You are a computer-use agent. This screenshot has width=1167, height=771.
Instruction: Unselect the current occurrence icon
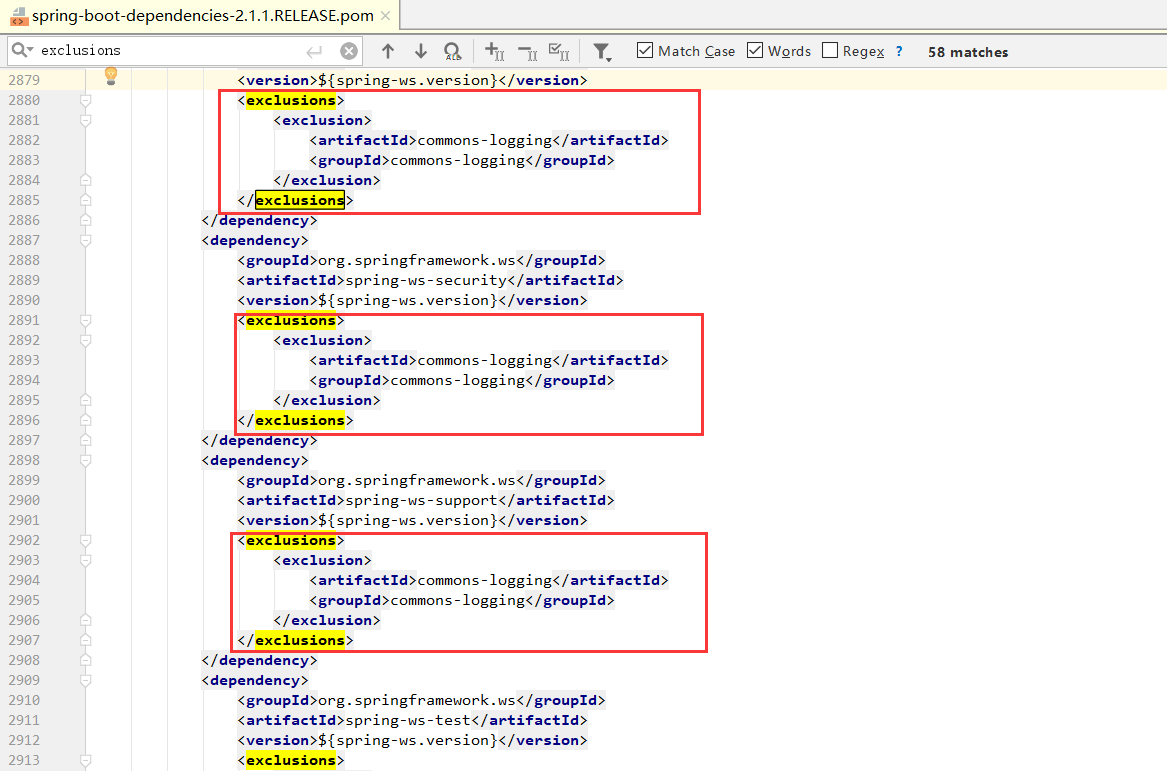(528, 51)
